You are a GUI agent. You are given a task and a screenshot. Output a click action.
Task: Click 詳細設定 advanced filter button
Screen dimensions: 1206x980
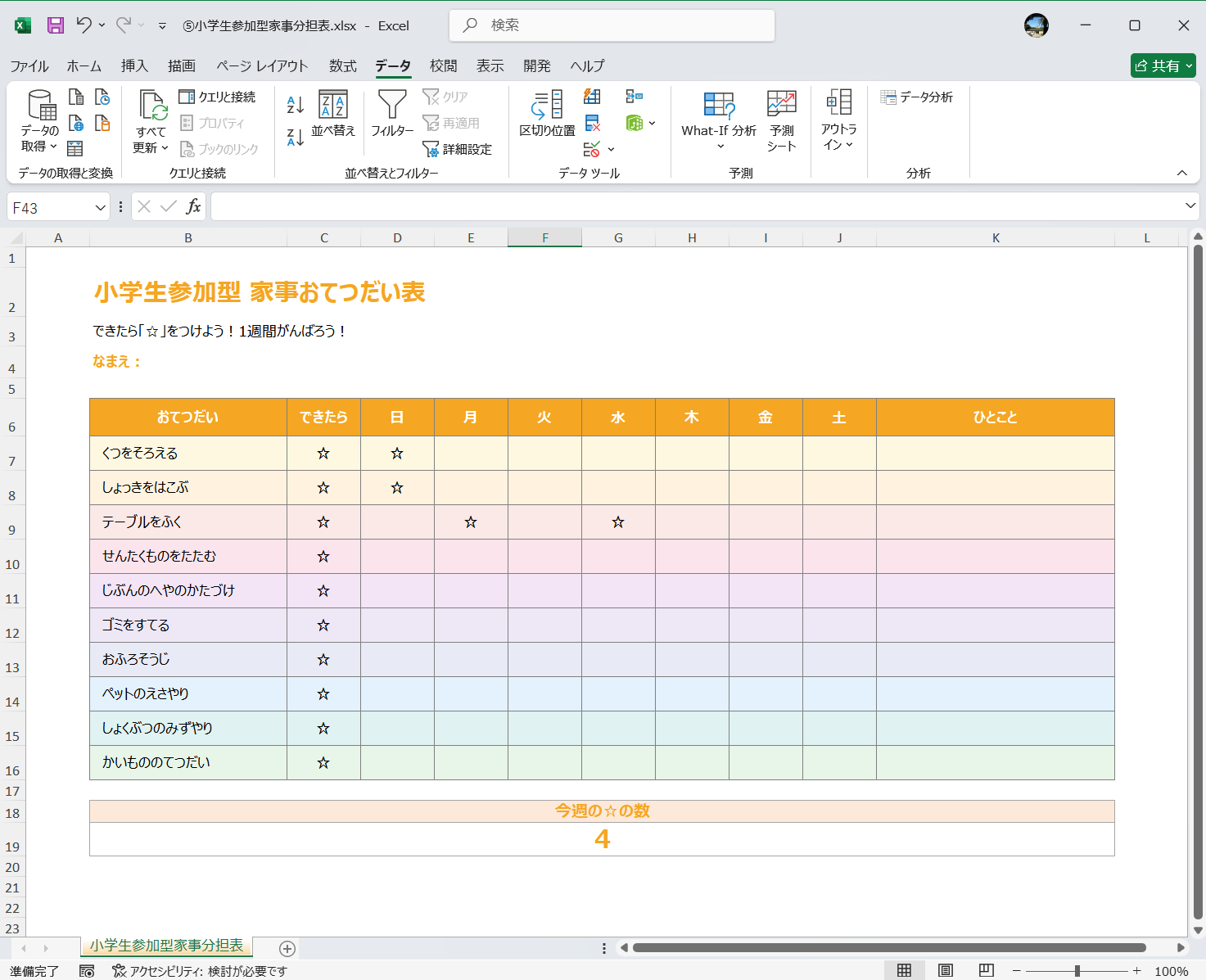[457, 149]
